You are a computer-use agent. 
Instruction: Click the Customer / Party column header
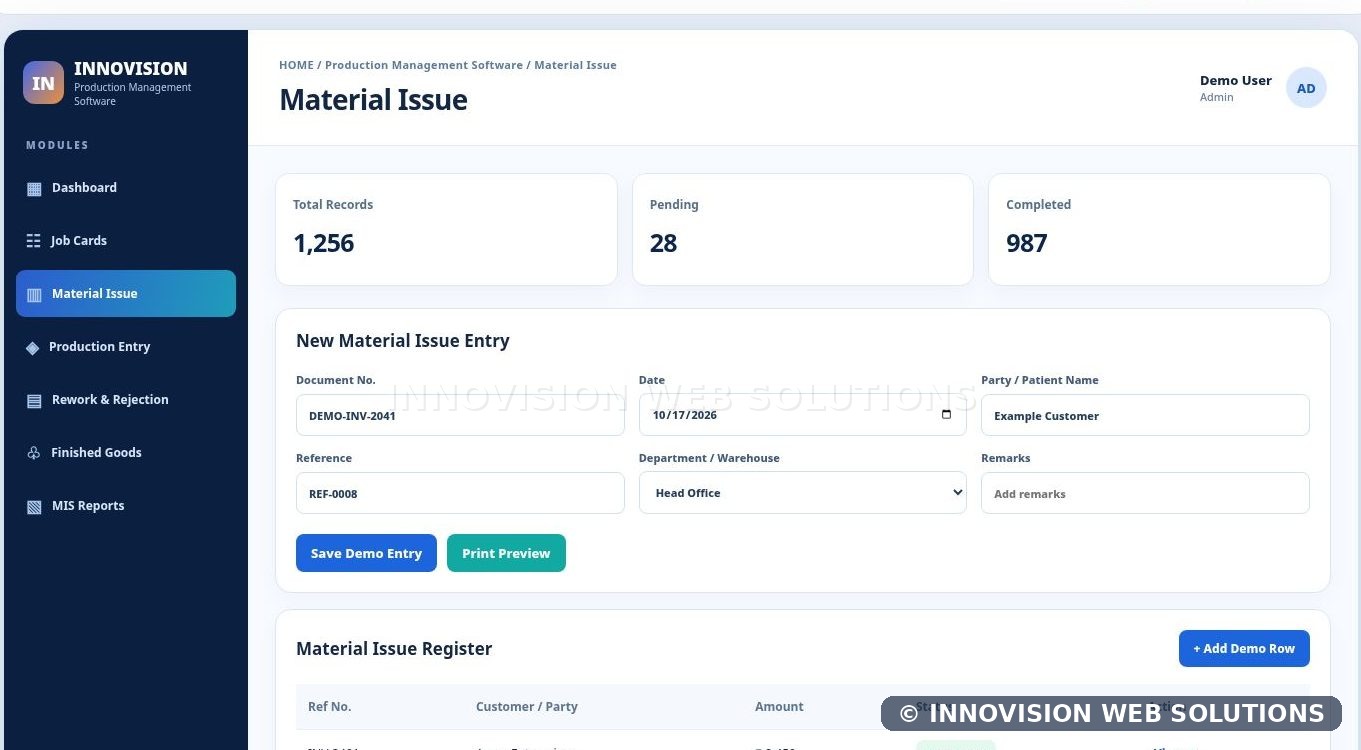(x=527, y=707)
